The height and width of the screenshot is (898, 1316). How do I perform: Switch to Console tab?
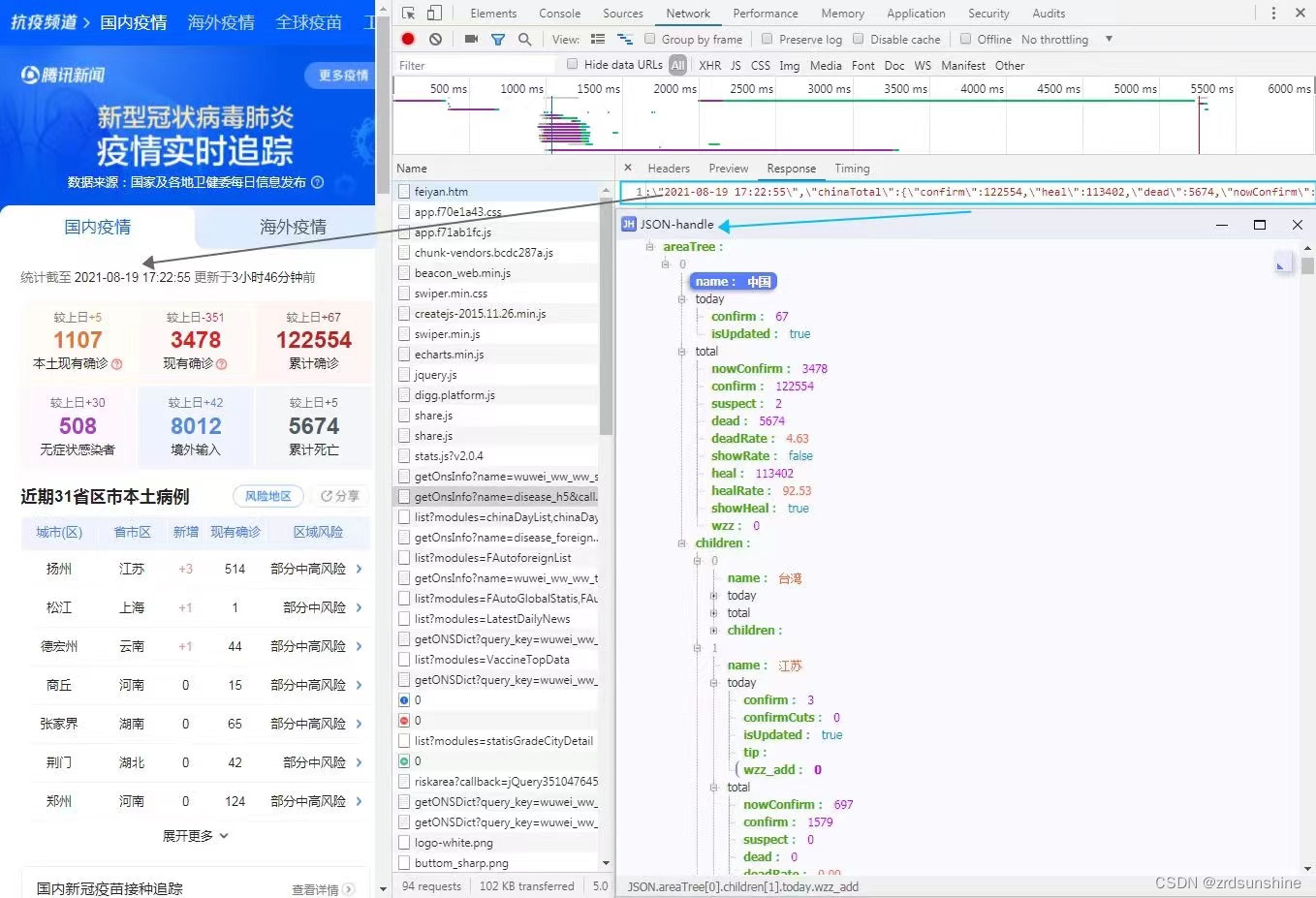pyautogui.click(x=560, y=14)
